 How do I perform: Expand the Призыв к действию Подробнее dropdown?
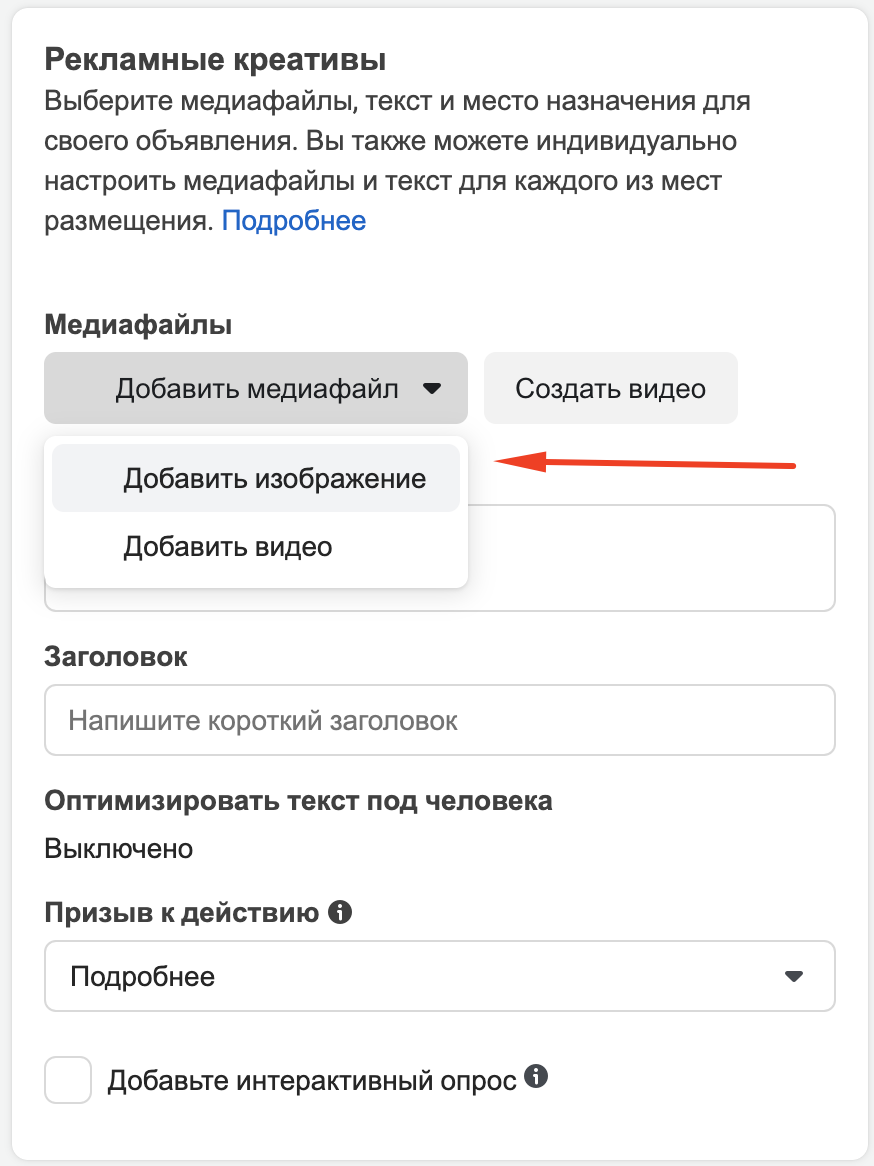point(440,976)
